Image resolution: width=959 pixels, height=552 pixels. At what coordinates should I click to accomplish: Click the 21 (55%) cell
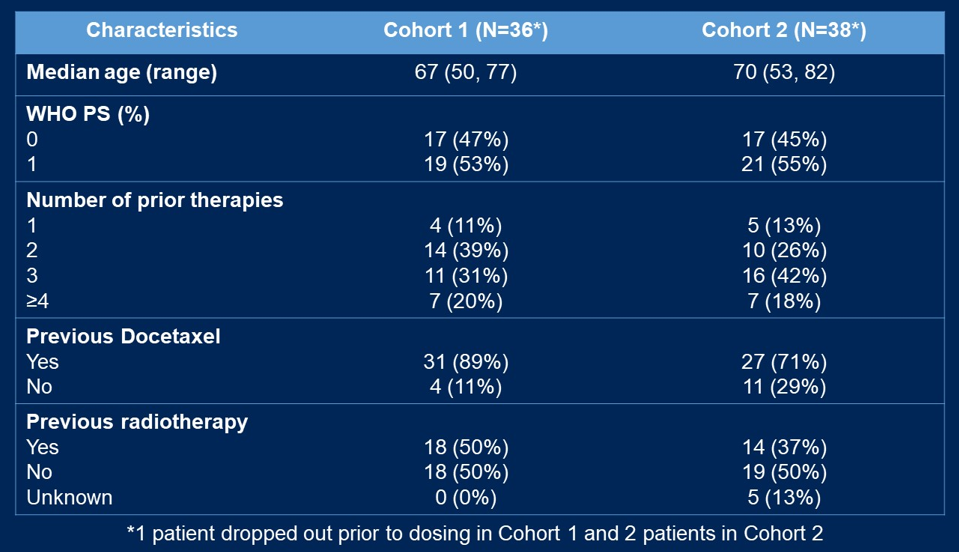coord(783,165)
